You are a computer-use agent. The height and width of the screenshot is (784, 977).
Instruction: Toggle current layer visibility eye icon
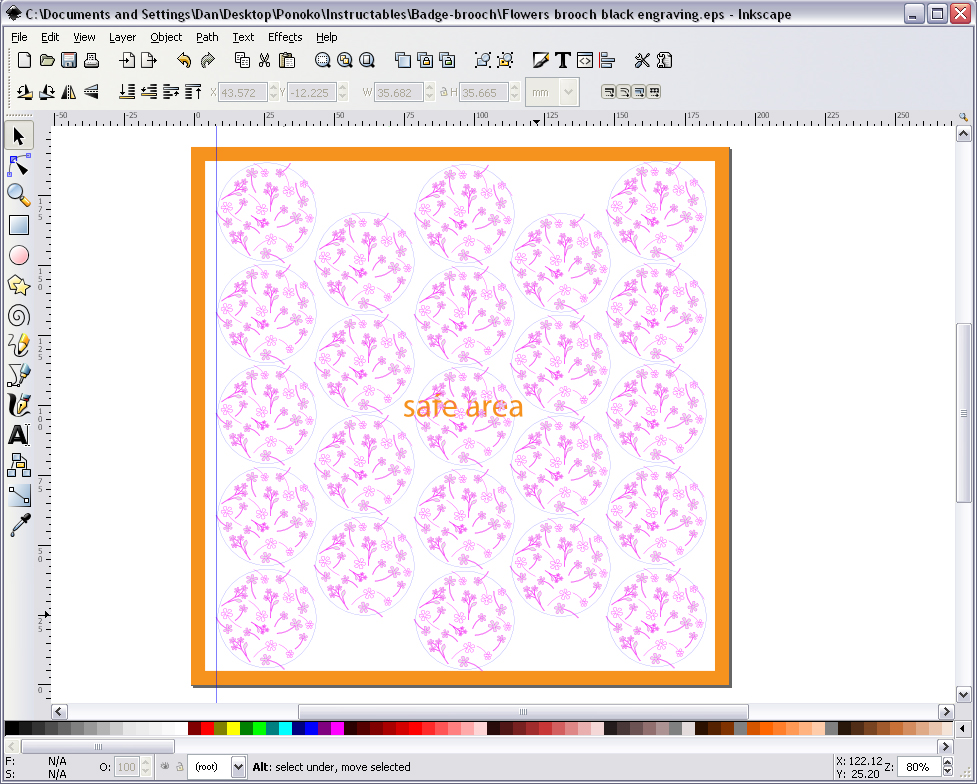pyautogui.click(x=164, y=766)
